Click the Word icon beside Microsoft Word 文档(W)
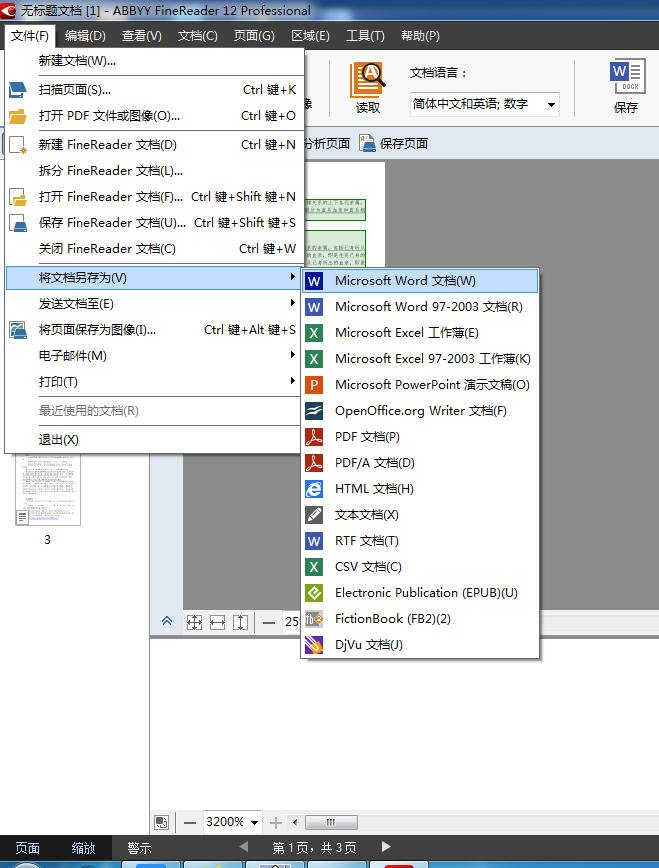This screenshot has height=868, width=659. (x=314, y=281)
